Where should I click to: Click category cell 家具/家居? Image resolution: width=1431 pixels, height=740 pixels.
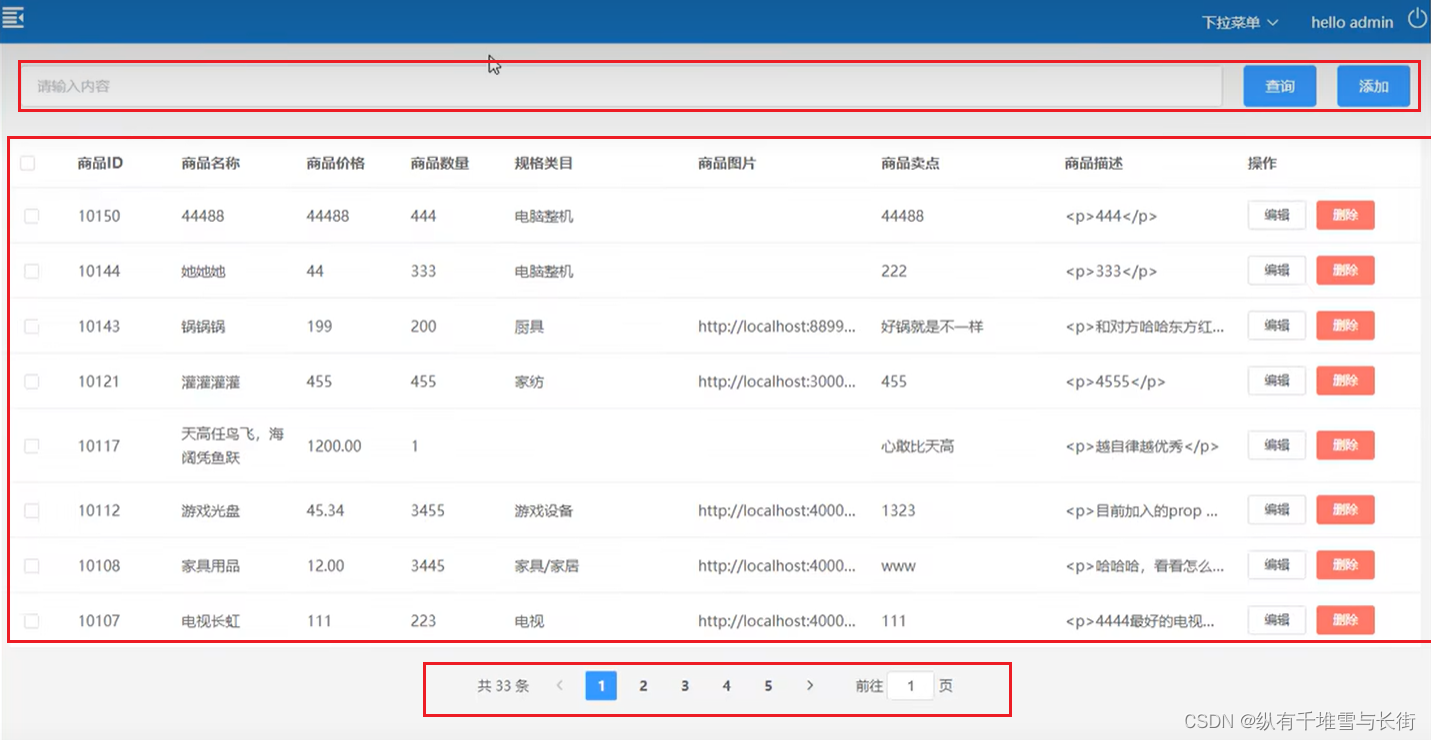point(547,566)
